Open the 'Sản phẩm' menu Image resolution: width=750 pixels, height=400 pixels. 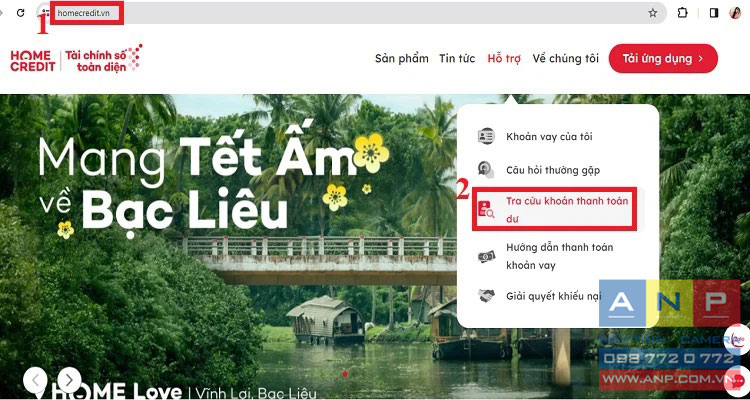[402, 58]
